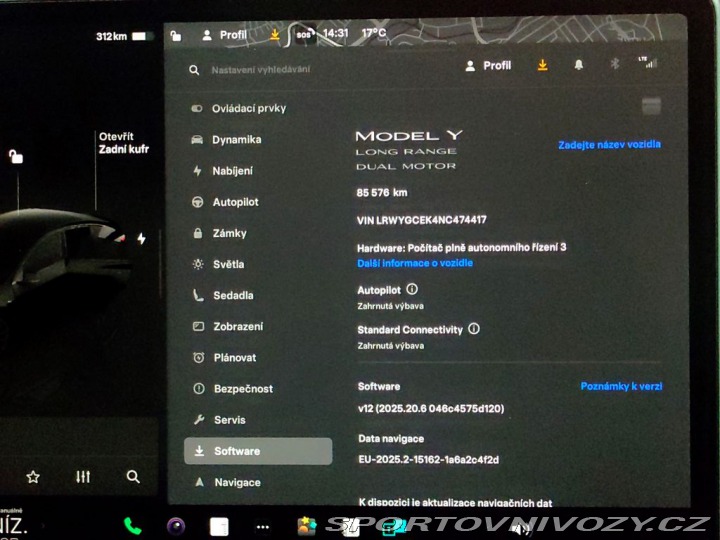This screenshot has width=720, height=540.
Task: Toggle the car lock icon beside vehicle
Action: tap(15, 156)
